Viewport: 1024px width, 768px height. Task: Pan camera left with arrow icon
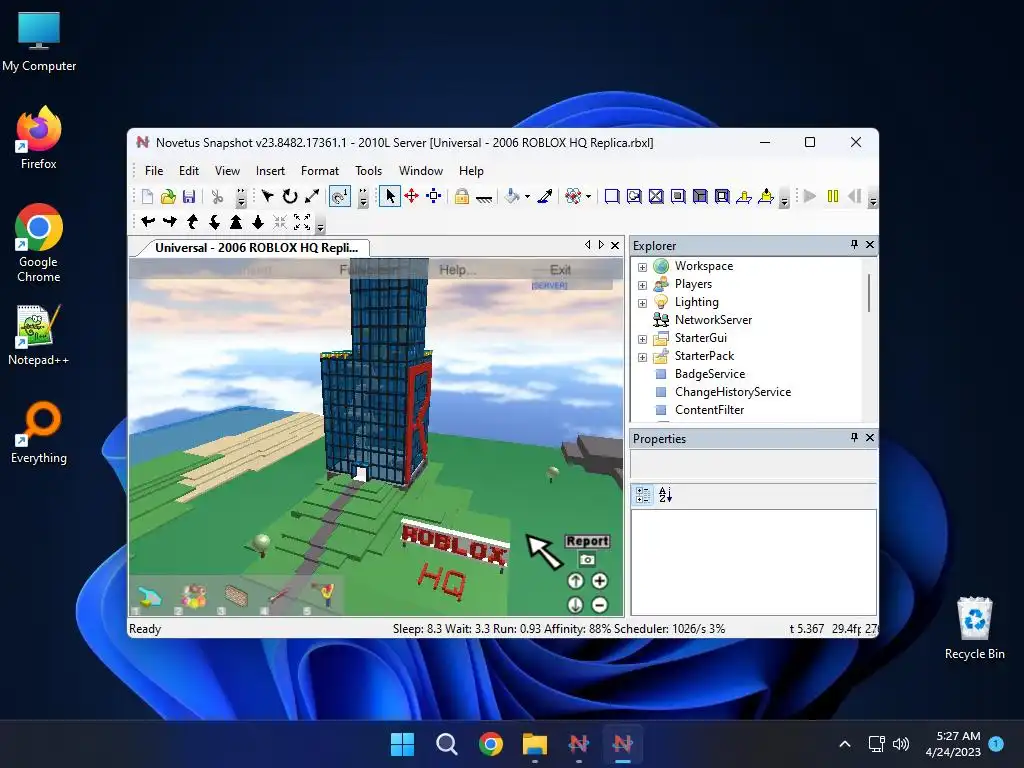coord(148,222)
